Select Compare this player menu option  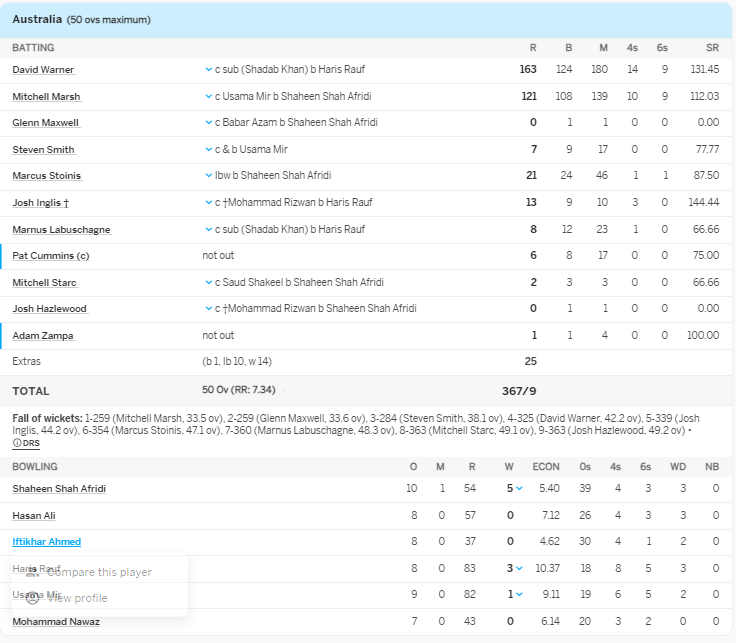pos(99,572)
